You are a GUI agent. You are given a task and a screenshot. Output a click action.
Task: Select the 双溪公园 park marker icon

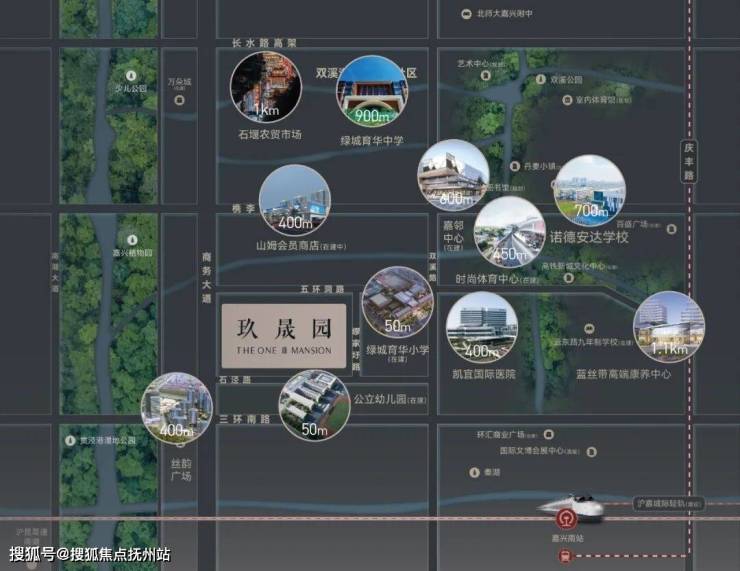coord(541,80)
